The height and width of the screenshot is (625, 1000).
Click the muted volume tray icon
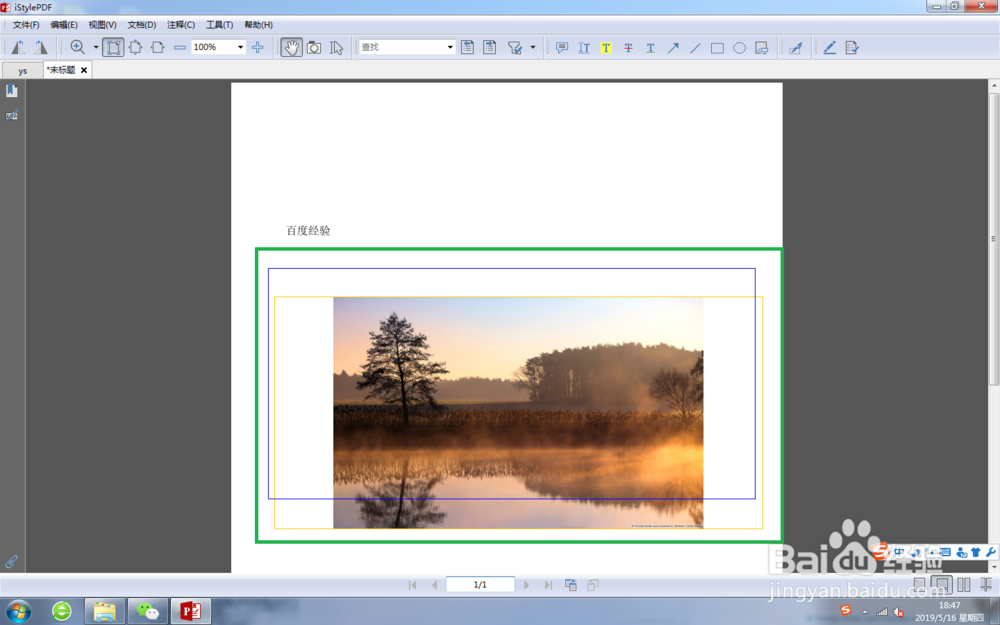[x=899, y=612]
